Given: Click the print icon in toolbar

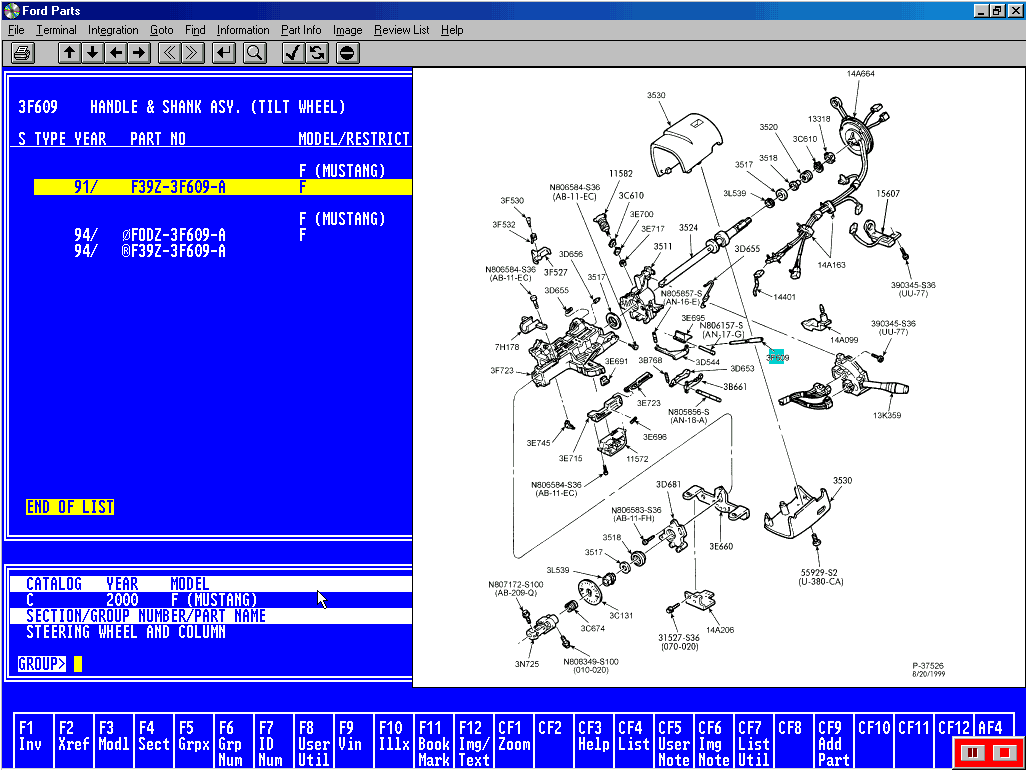Looking at the screenshot, I should 22,53.
